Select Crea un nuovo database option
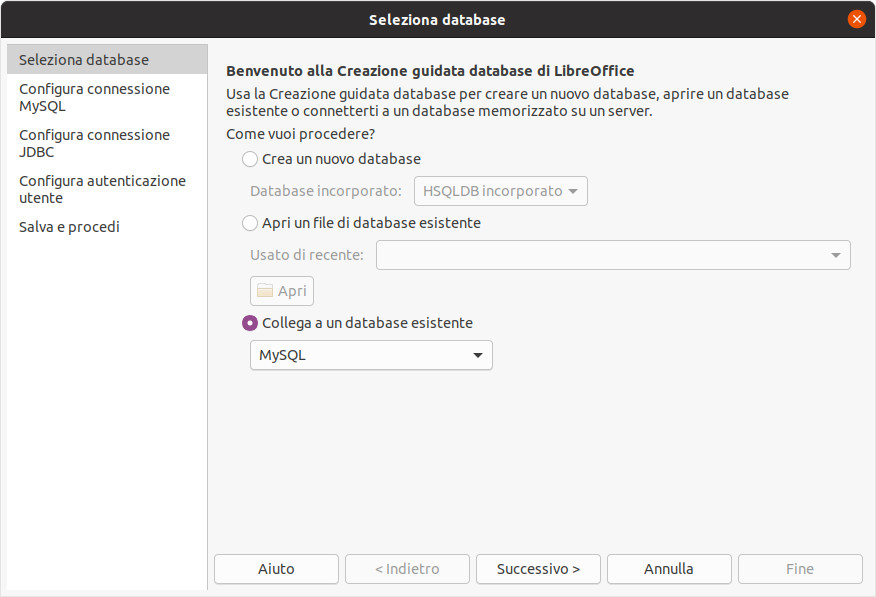This screenshot has height=597, width=876. pos(250,159)
